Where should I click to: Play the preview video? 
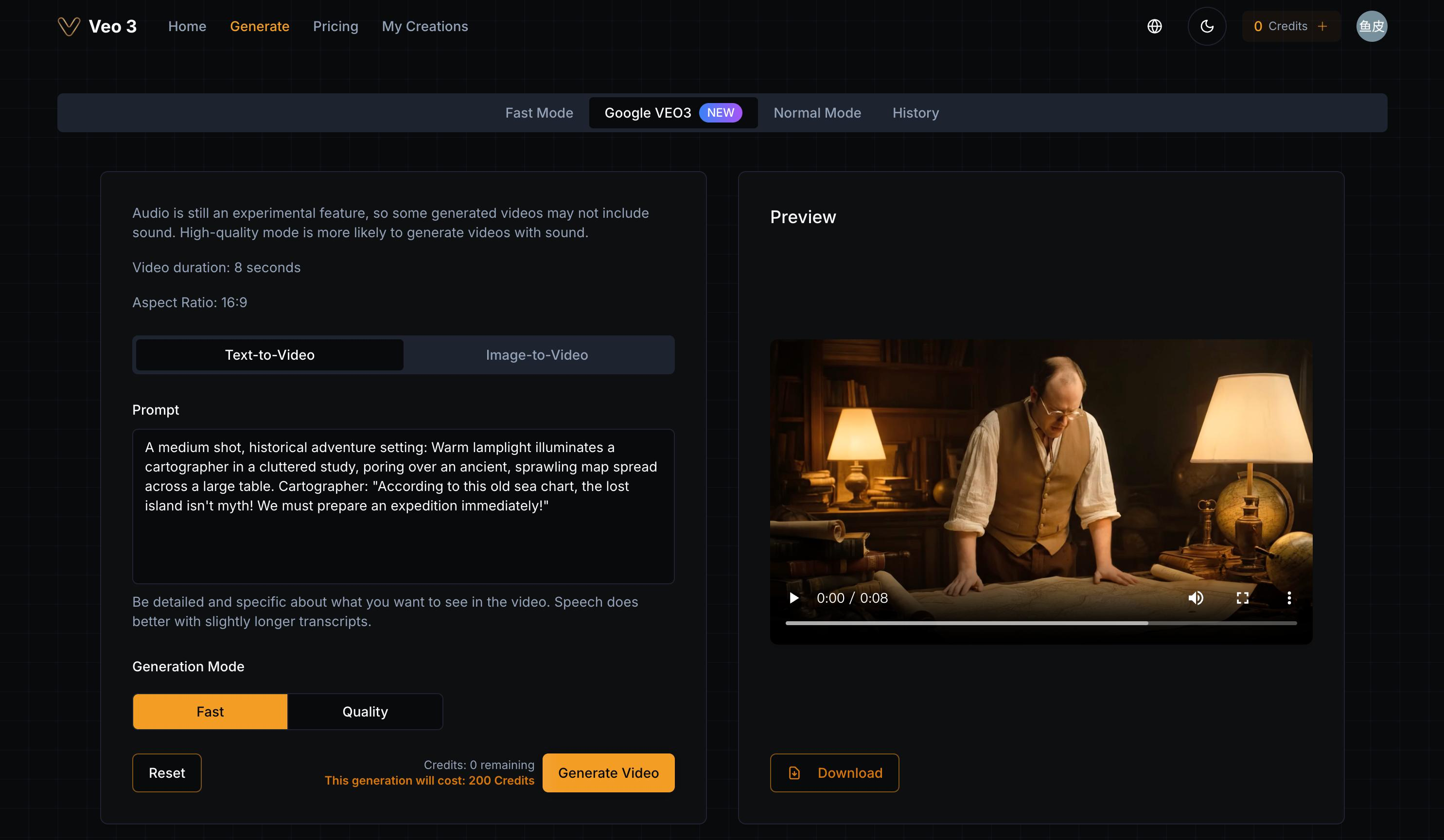coord(793,598)
